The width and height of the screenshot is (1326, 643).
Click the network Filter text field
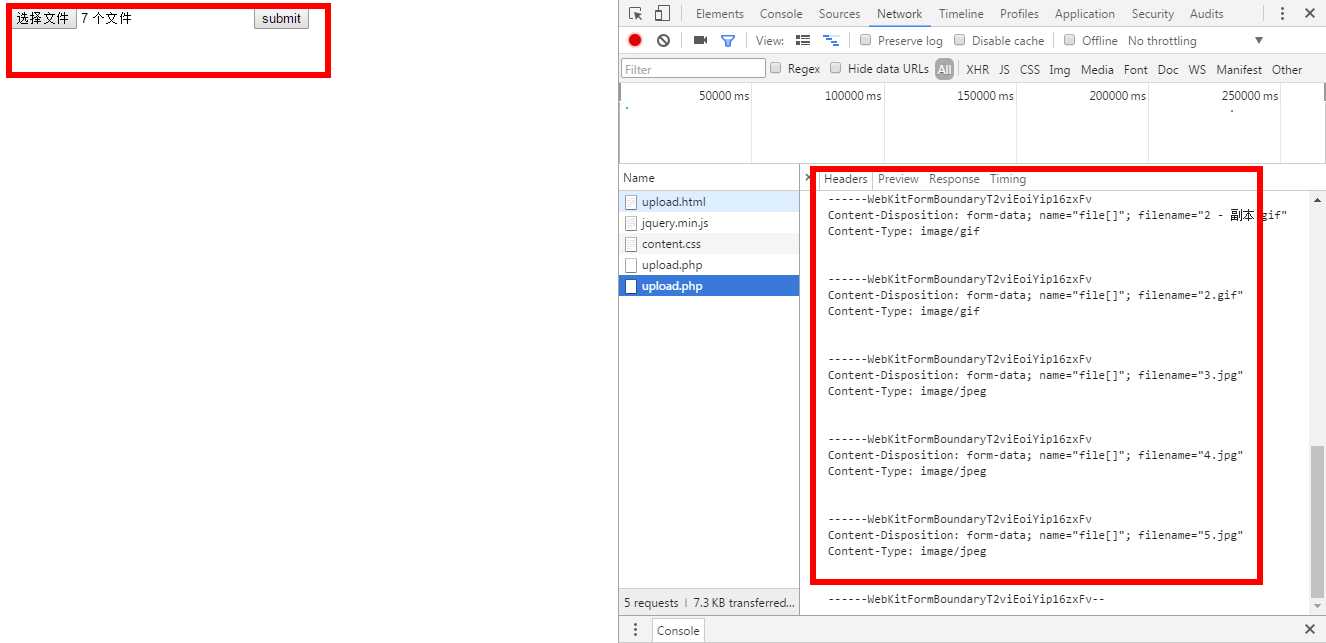point(693,69)
